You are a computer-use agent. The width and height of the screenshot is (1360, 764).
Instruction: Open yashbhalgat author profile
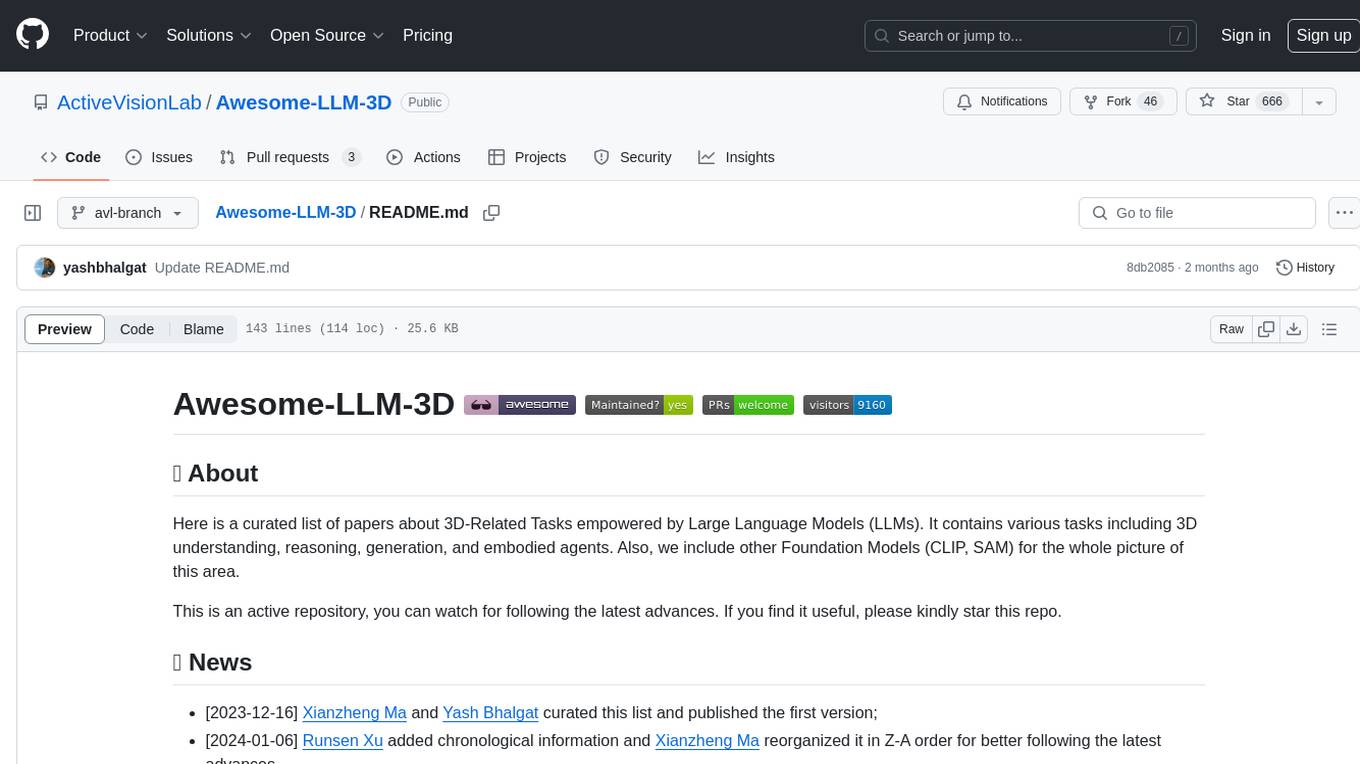tap(105, 267)
